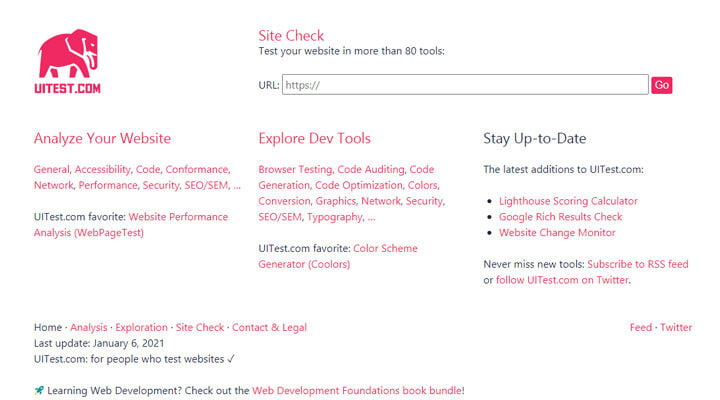Image resolution: width=720 pixels, height=400 pixels.
Task: Open the Conformance link
Action: tap(197, 169)
